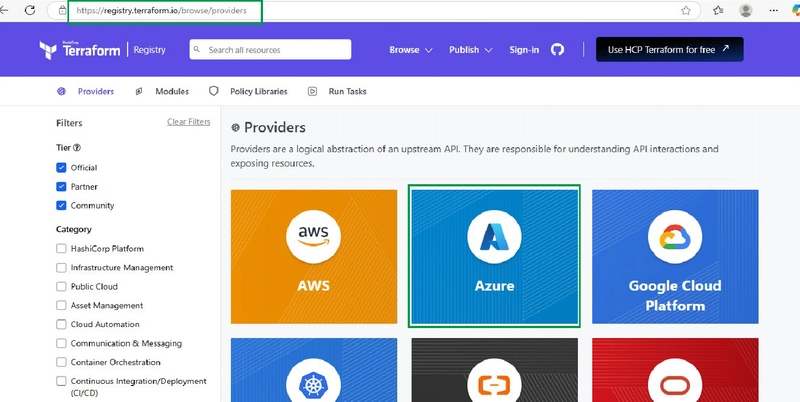Open the browser settings ellipsis menu
The height and width of the screenshot is (402, 800).
773,10
